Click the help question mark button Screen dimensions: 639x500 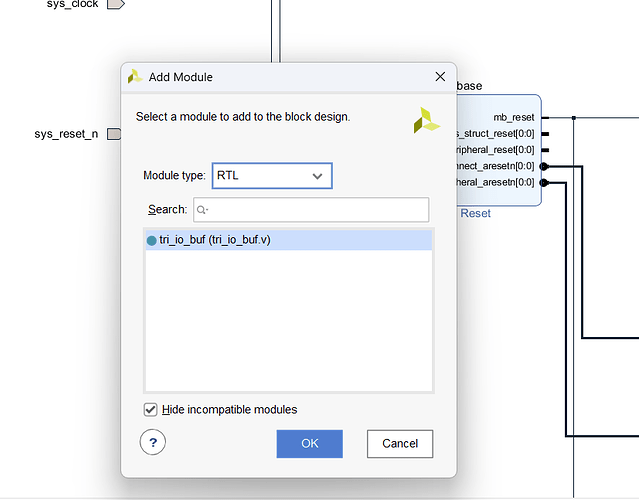coord(152,443)
